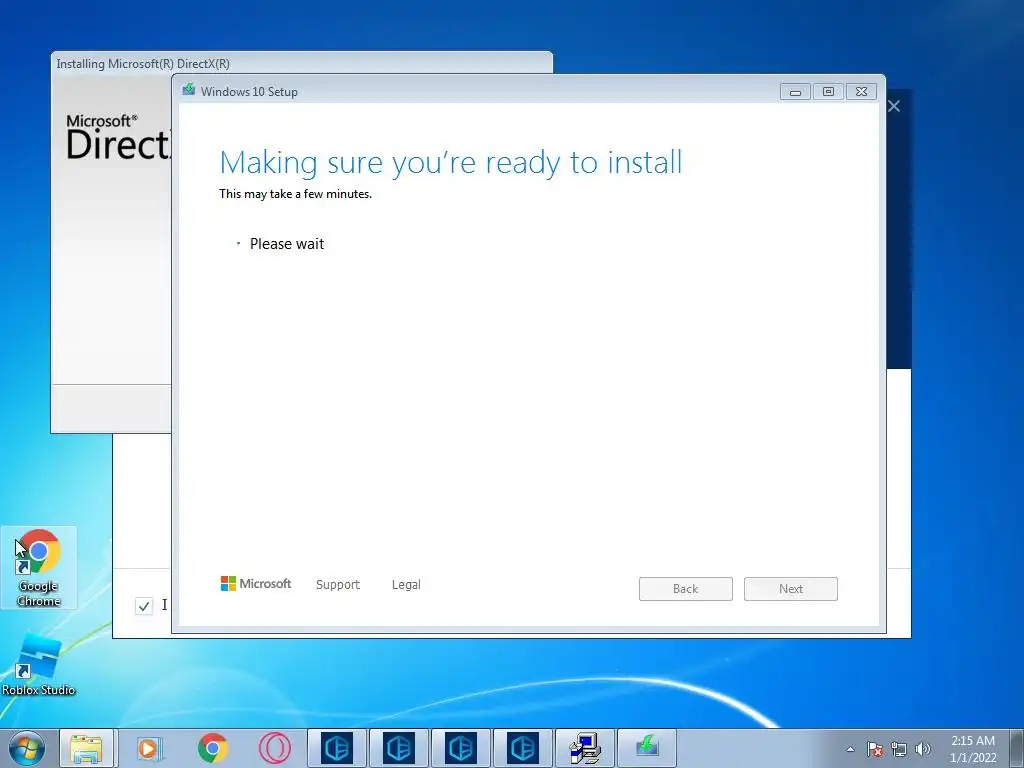
Task: Open the Start menu orb
Action: (x=27, y=748)
